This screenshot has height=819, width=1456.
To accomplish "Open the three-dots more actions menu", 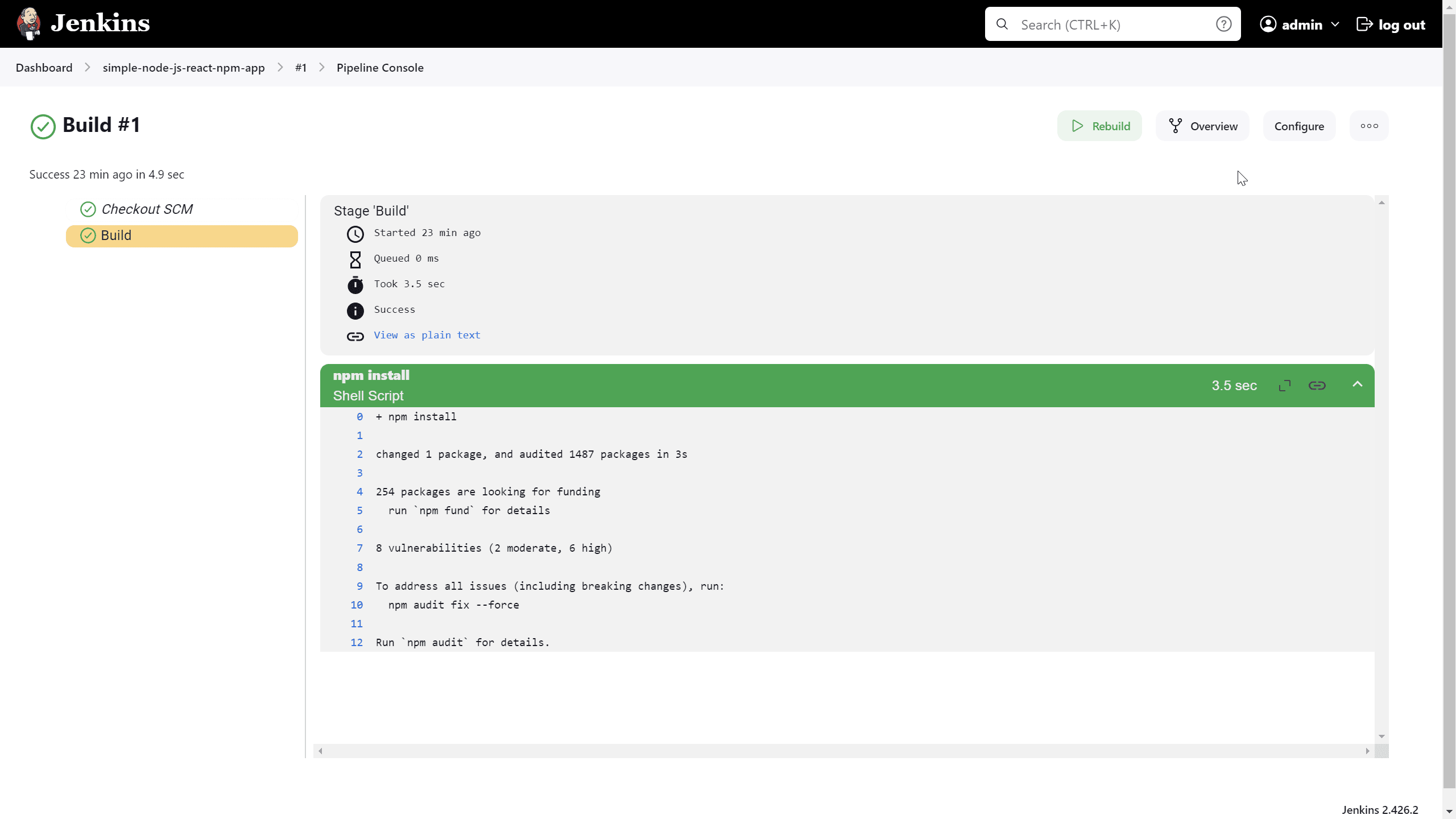I will 1368,126.
